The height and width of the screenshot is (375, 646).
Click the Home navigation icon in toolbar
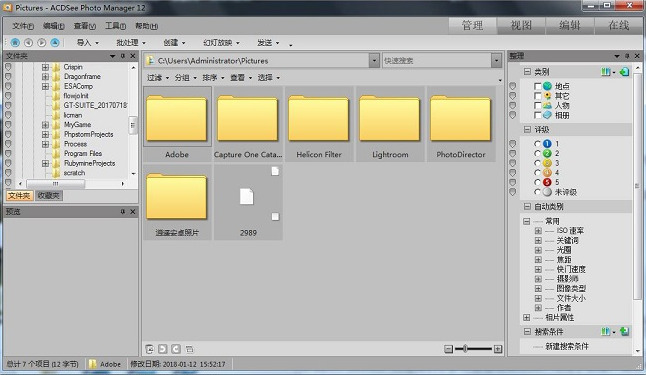(15, 42)
